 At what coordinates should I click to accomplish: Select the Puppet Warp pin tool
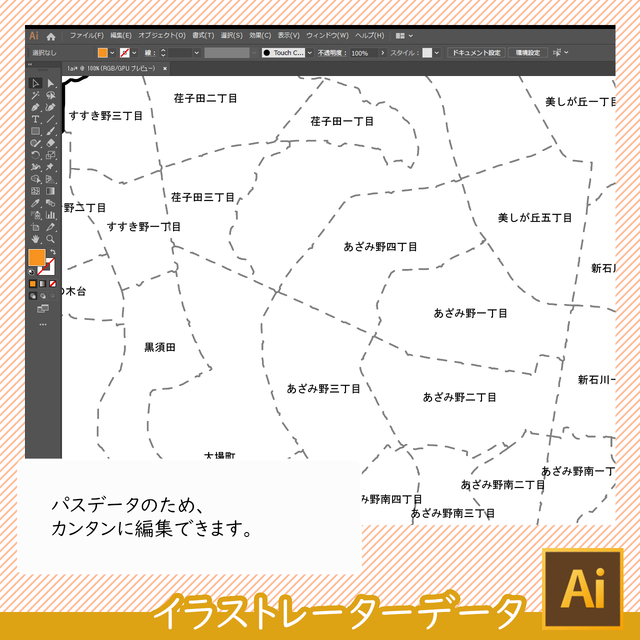51,167
